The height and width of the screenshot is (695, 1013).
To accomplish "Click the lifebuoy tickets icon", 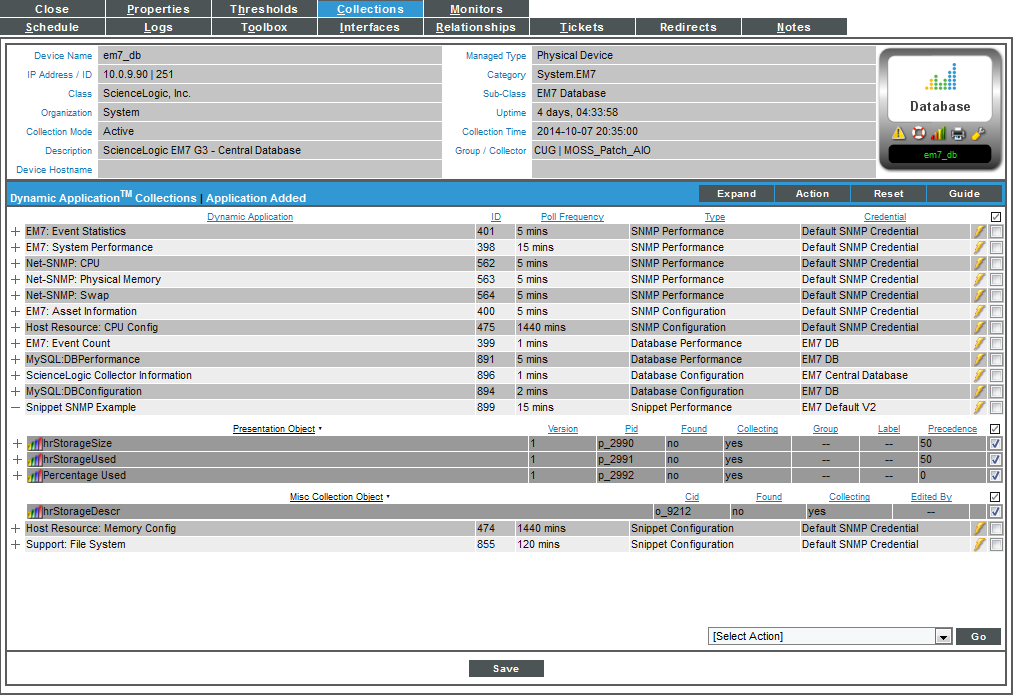I will tap(918, 133).
